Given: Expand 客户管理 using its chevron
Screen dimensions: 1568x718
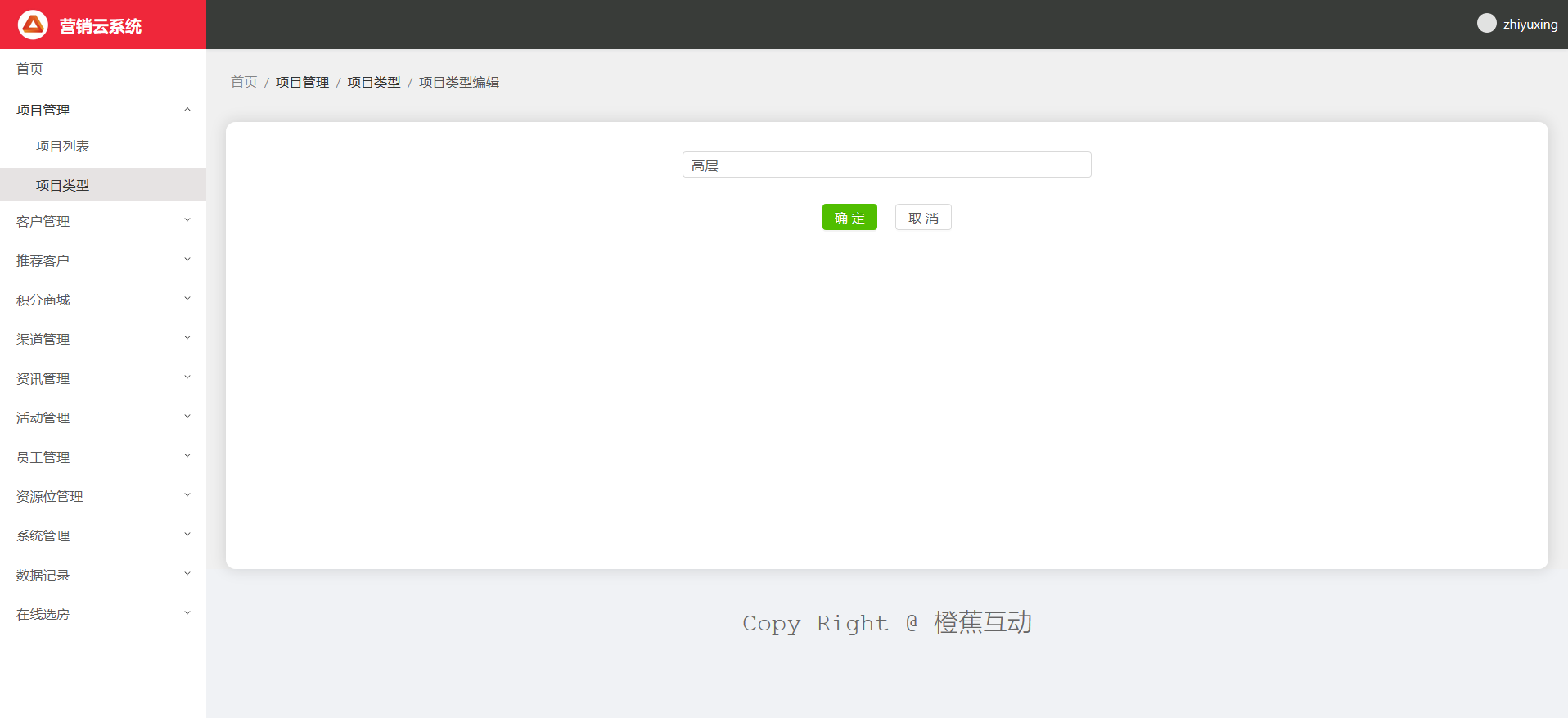Looking at the screenshot, I should point(187,220).
